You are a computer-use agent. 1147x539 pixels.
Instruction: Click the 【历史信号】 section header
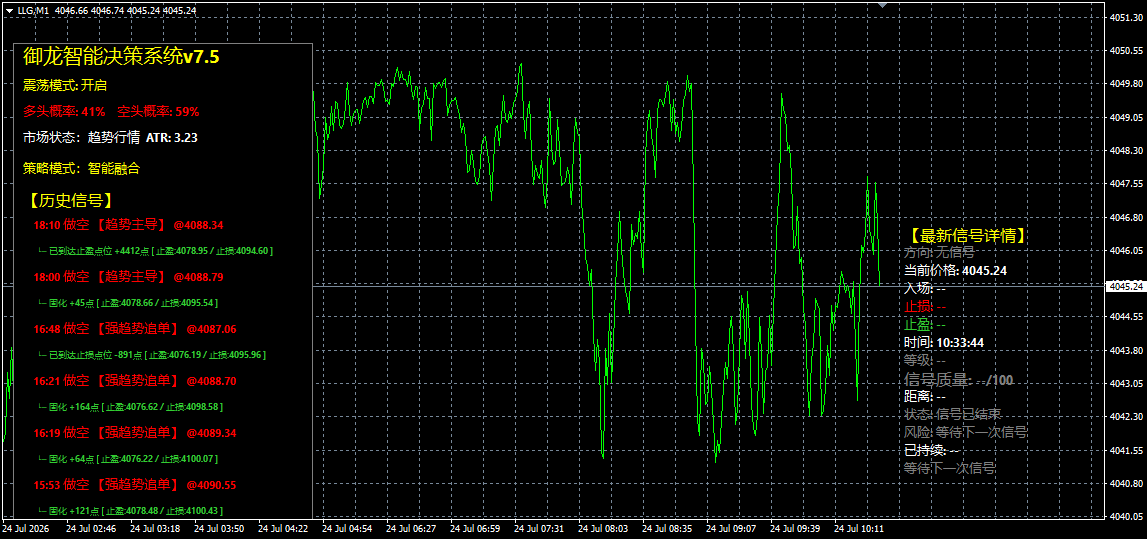pyautogui.click(x=69, y=200)
